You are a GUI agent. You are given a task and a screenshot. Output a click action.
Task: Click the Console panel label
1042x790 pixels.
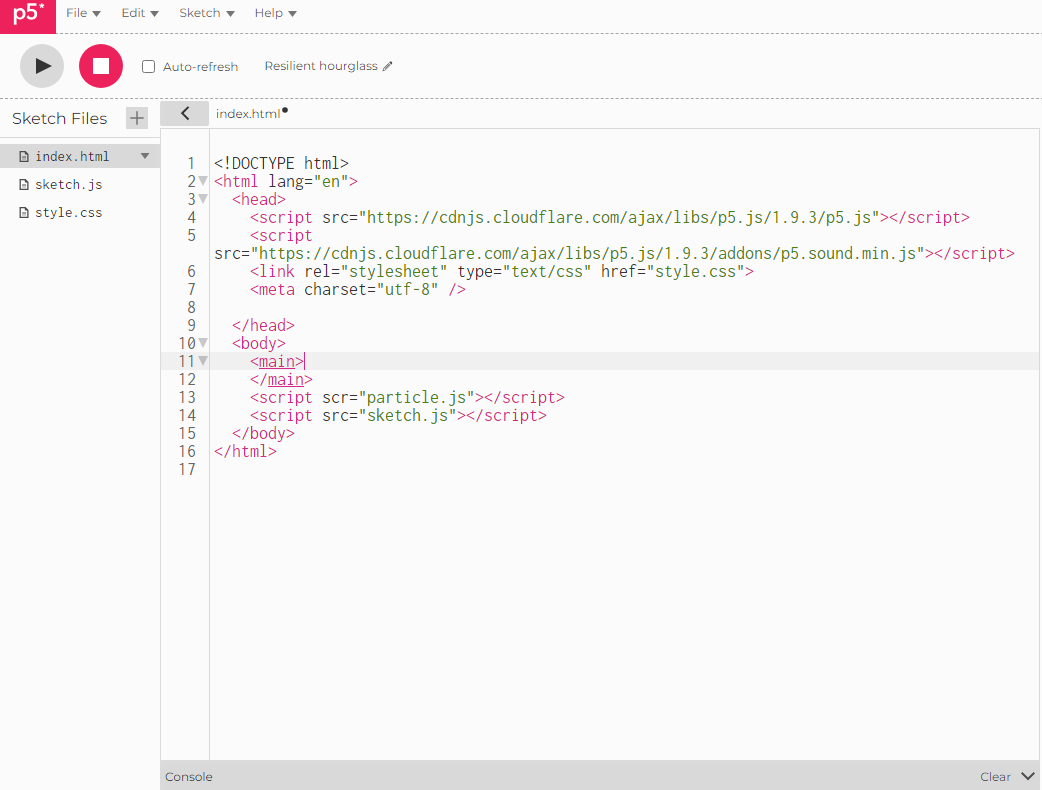(x=189, y=776)
